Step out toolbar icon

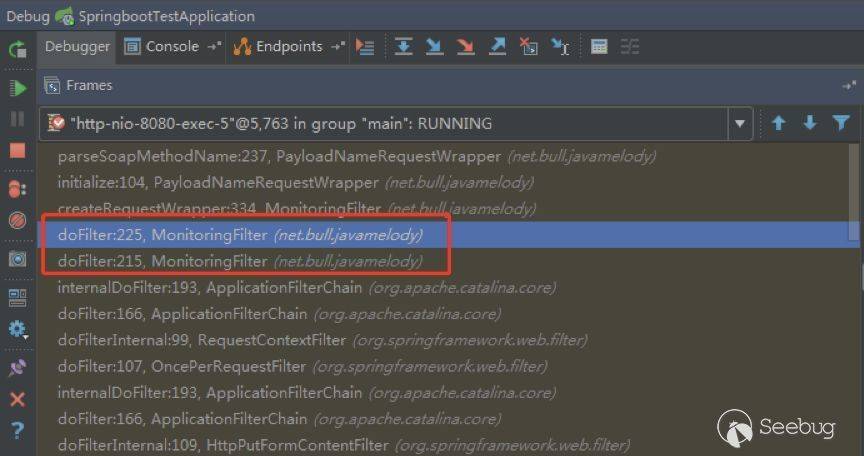pyautogui.click(x=497, y=47)
